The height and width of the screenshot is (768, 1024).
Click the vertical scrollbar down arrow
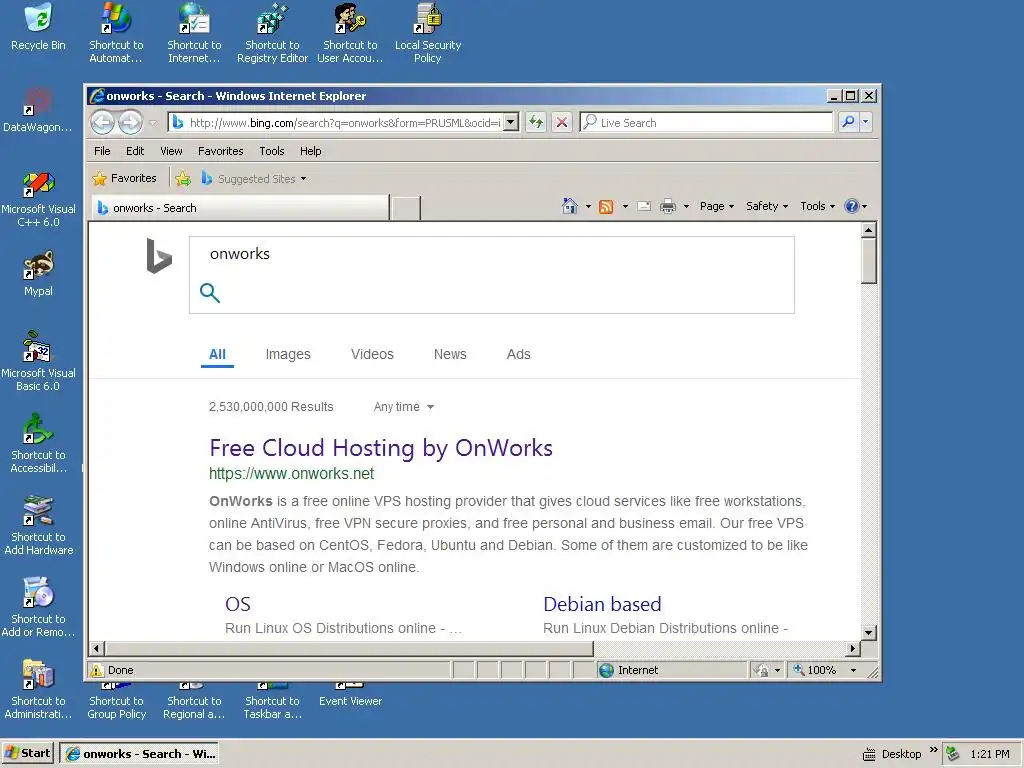[868, 632]
